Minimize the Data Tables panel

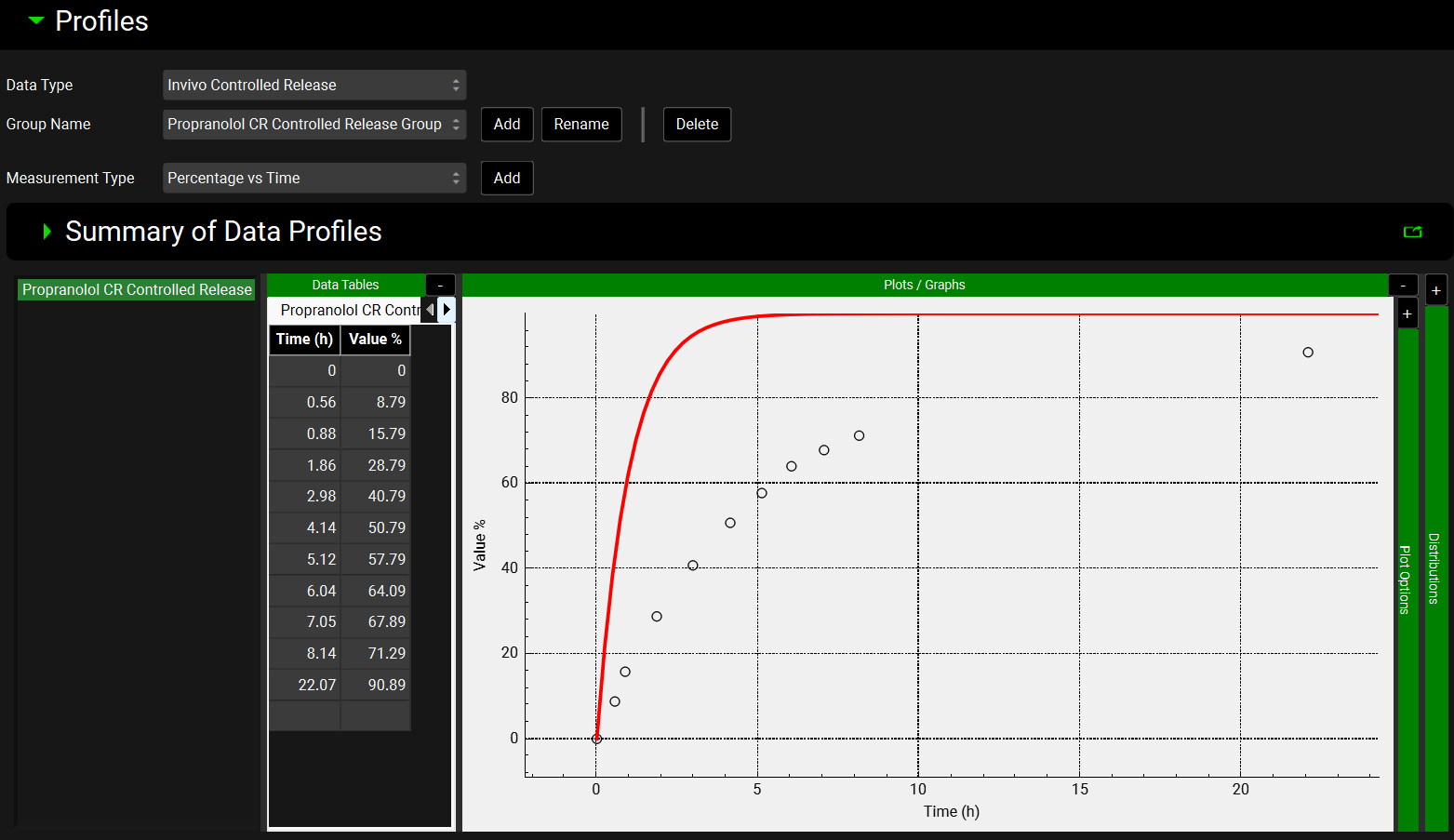pyautogui.click(x=440, y=286)
